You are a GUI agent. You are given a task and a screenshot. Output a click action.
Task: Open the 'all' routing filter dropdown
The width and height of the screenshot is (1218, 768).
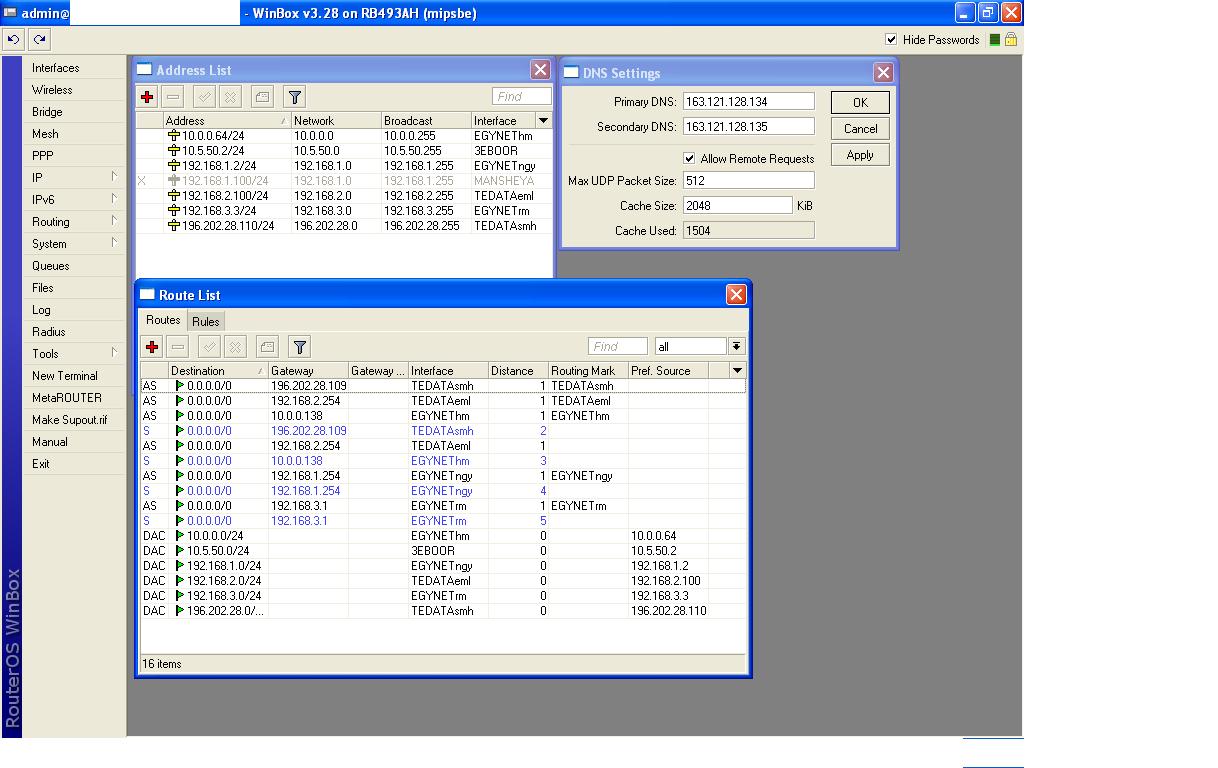(736, 346)
